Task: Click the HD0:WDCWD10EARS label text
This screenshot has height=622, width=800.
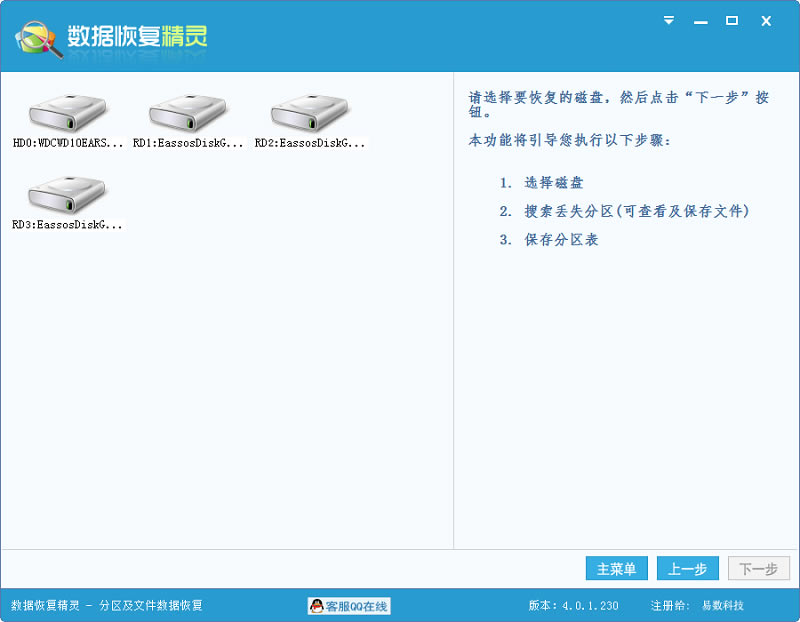Action: (68, 144)
